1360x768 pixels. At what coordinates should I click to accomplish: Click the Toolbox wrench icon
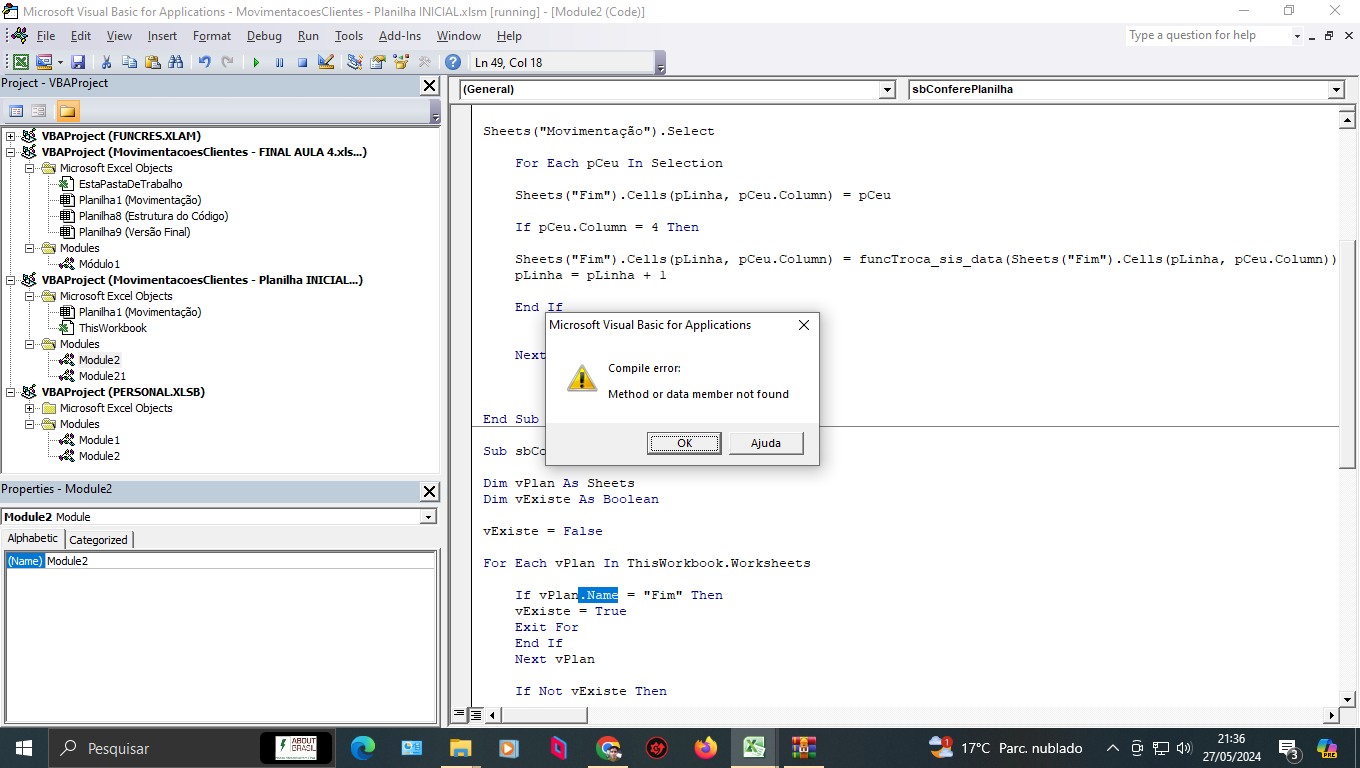click(x=424, y=62)
